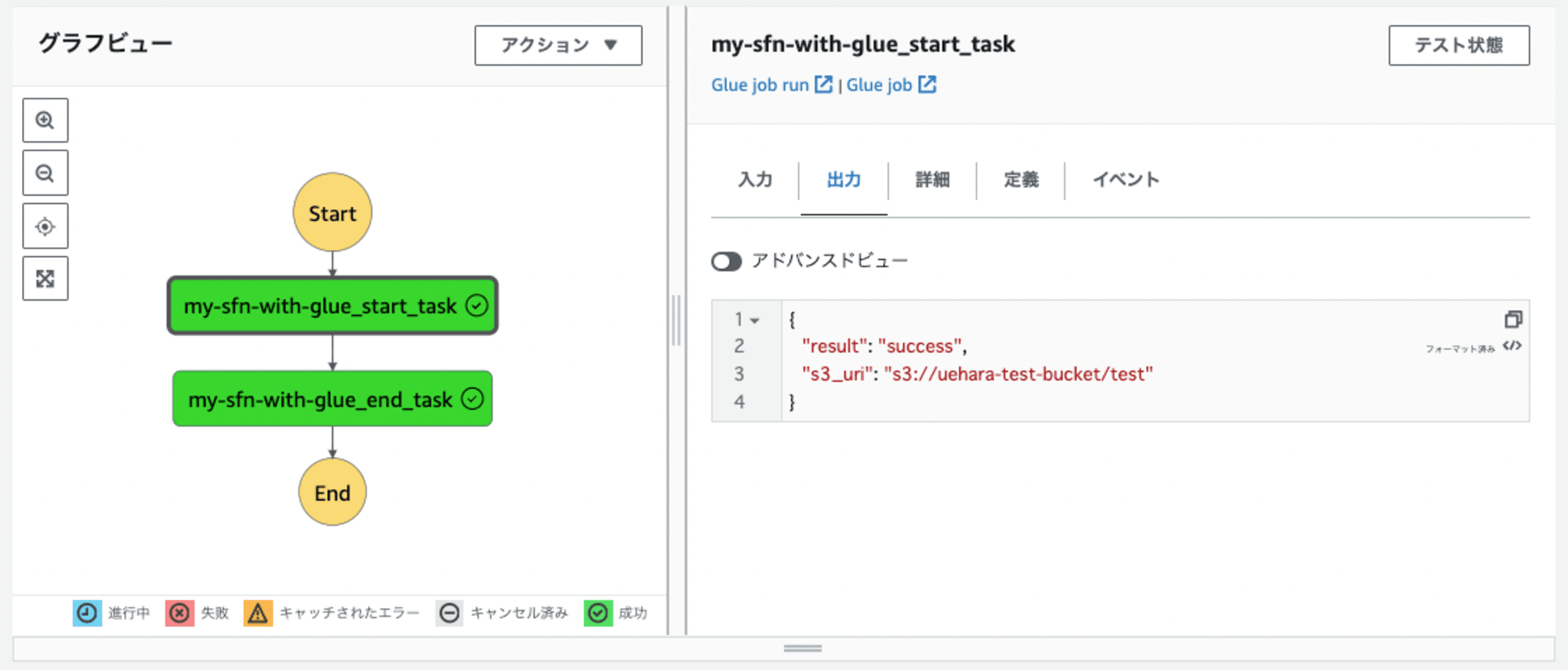
Task: Click the "result": "success" line
Action: (x=884, y=346)
